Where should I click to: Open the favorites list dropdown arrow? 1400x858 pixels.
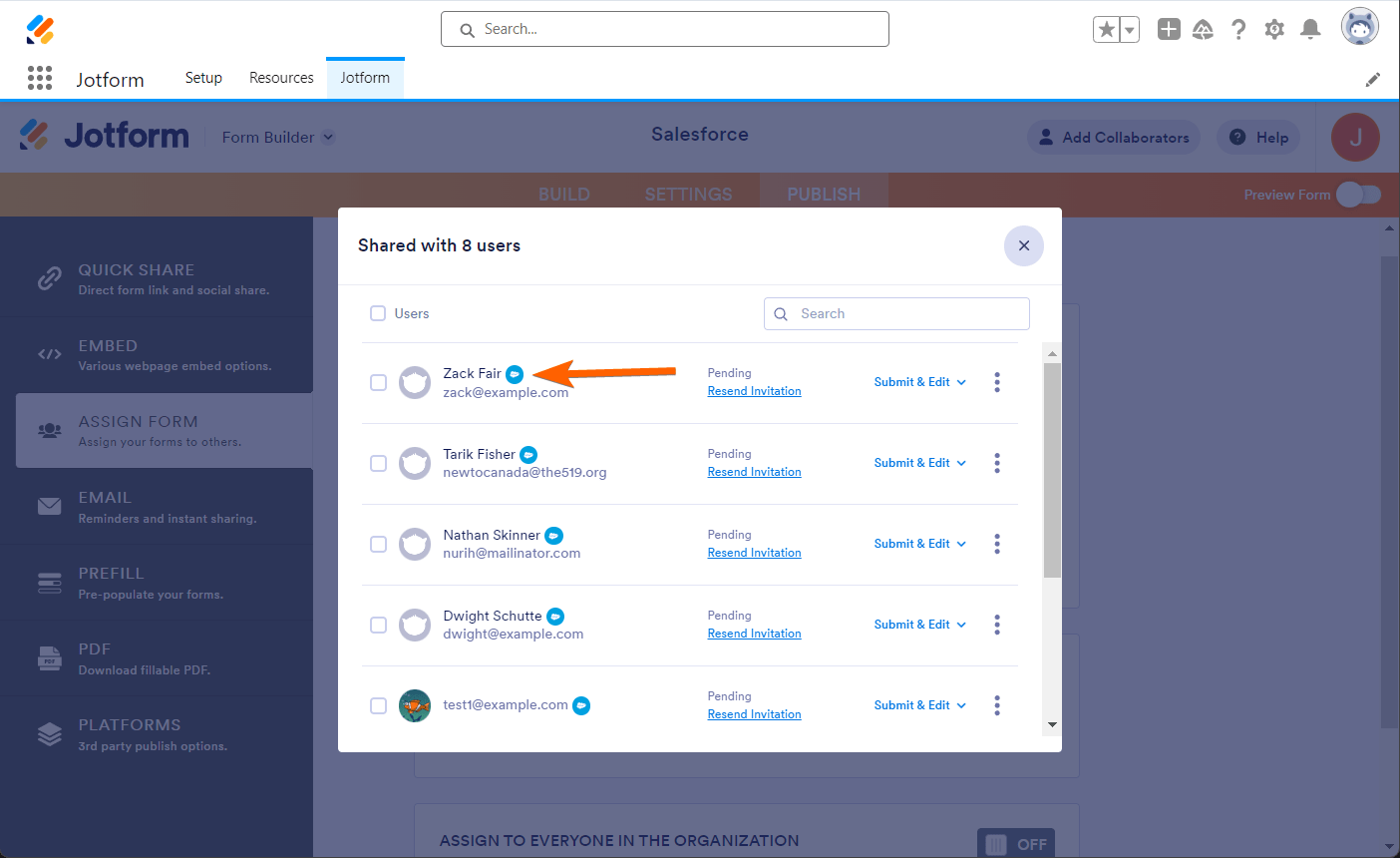[x=1130, y=30]
